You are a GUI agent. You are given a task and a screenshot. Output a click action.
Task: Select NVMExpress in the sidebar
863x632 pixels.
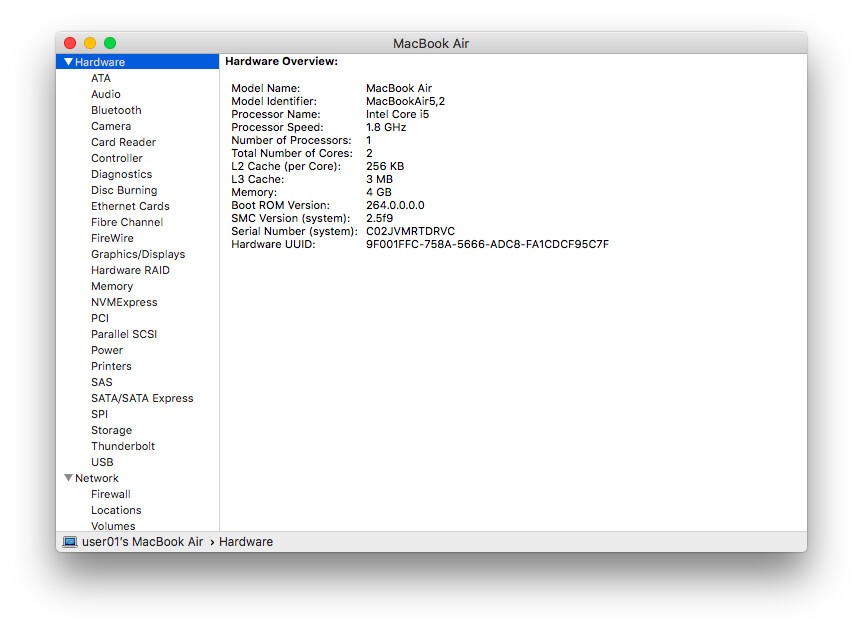pyautogui.click(x=124, y=302)
